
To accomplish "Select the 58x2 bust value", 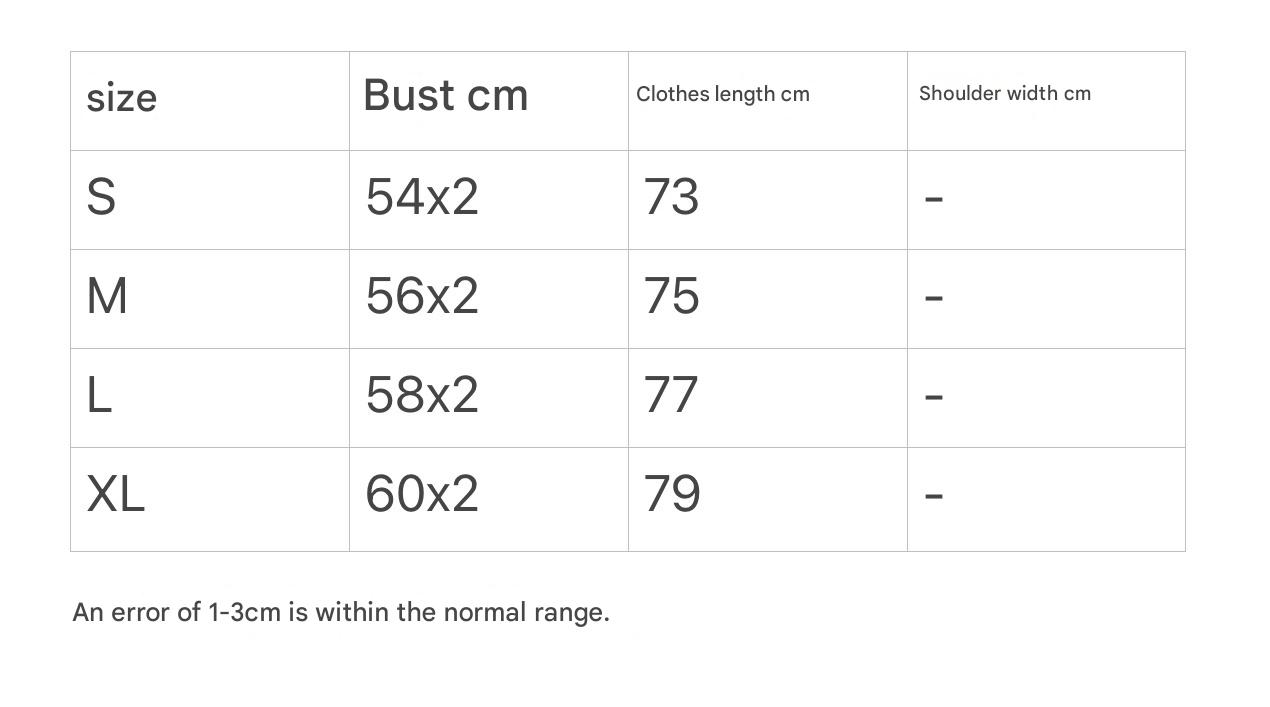I will point(422,395).
